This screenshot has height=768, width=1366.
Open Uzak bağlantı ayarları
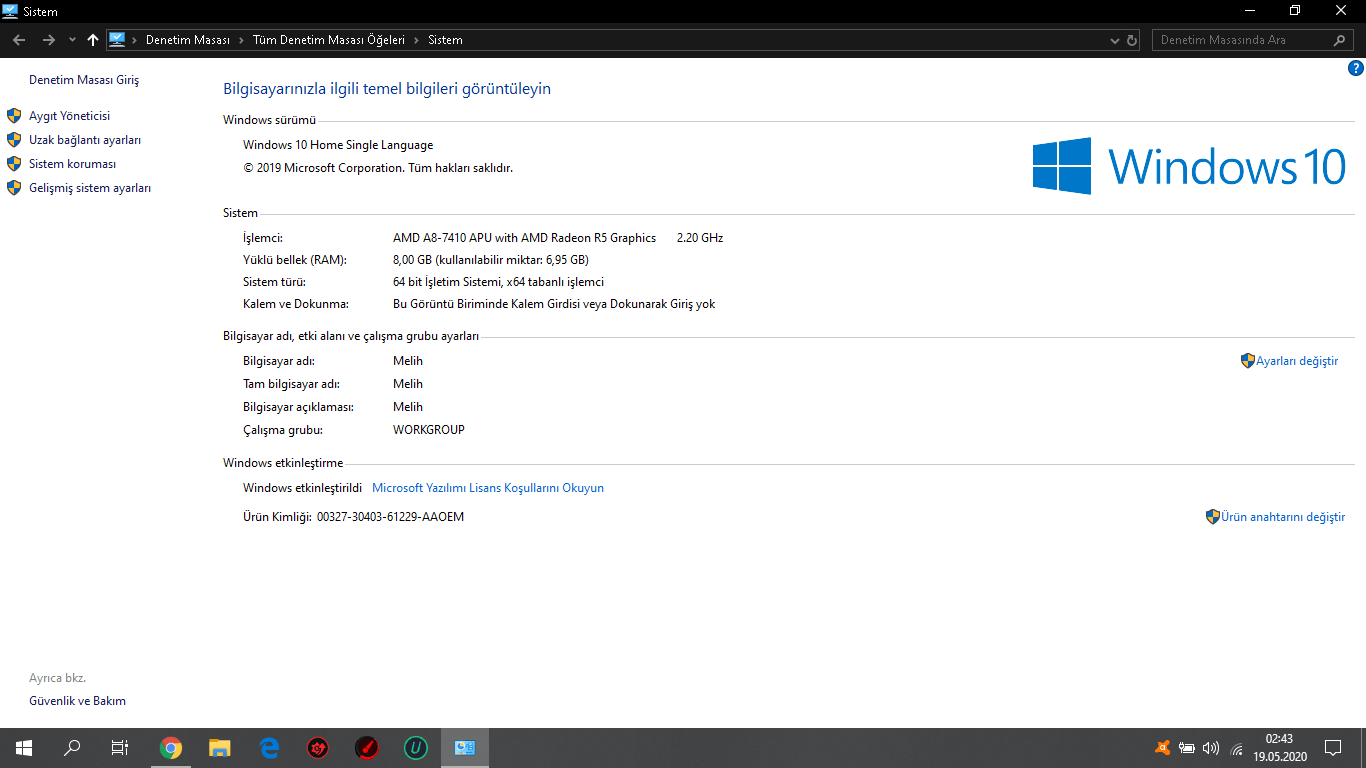point(85,140)
